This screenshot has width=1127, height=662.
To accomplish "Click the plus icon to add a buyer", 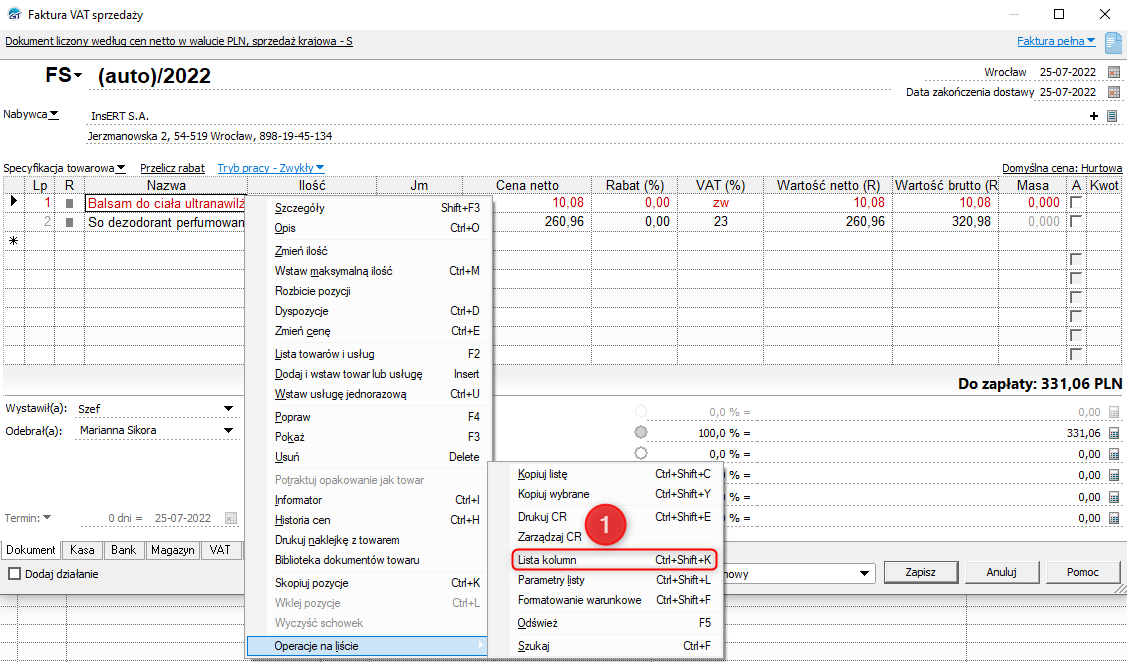I will 1093,116.
